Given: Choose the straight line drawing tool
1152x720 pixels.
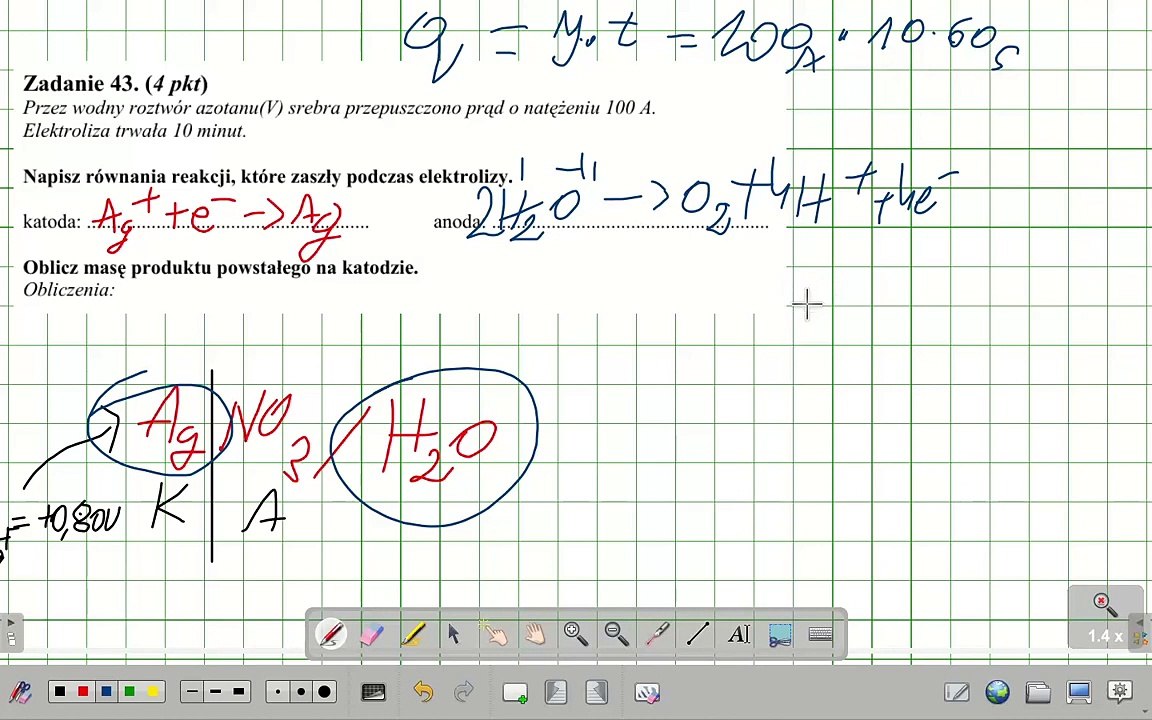Looking at the screenshot, I should 698,633.
